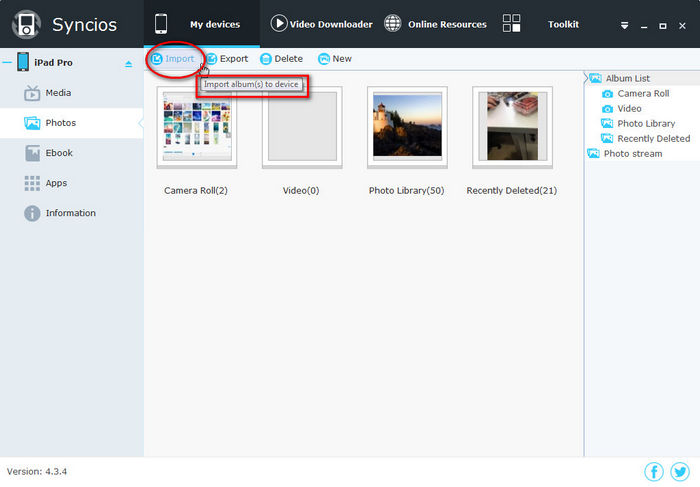Open the Facebook link icon
The image size is (700, 487).
pyautogui.click(x=654, y=471)
